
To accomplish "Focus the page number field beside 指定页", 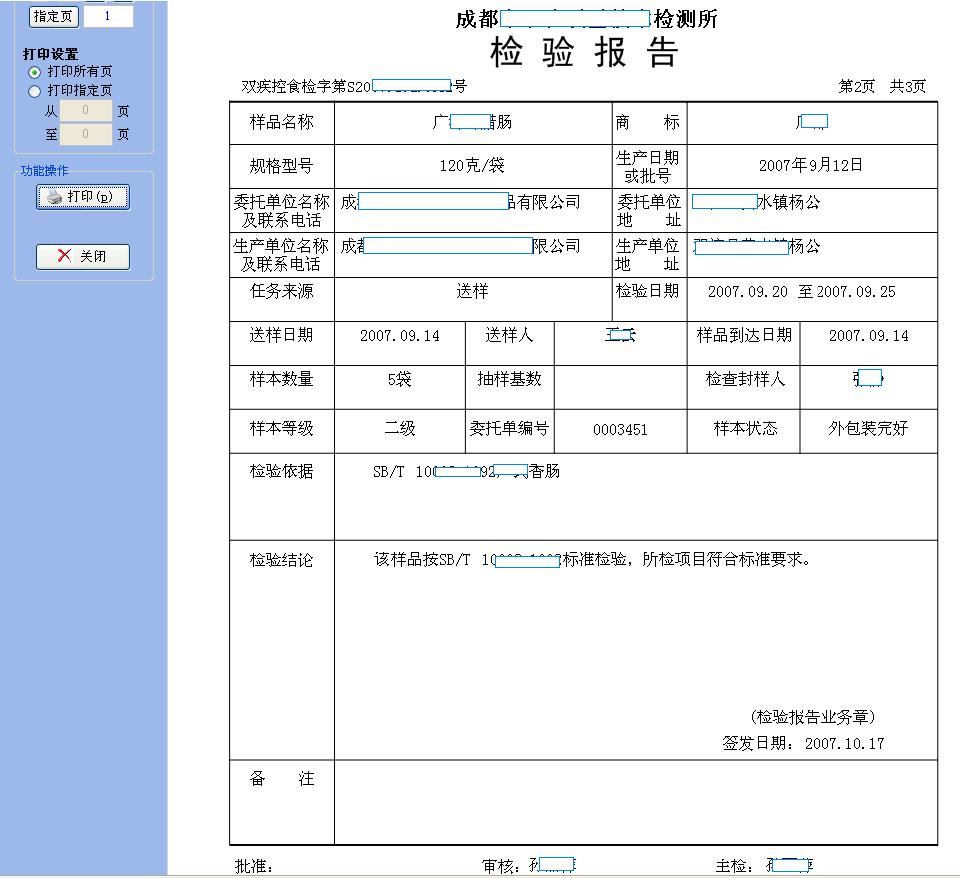I will coord(108,17).
